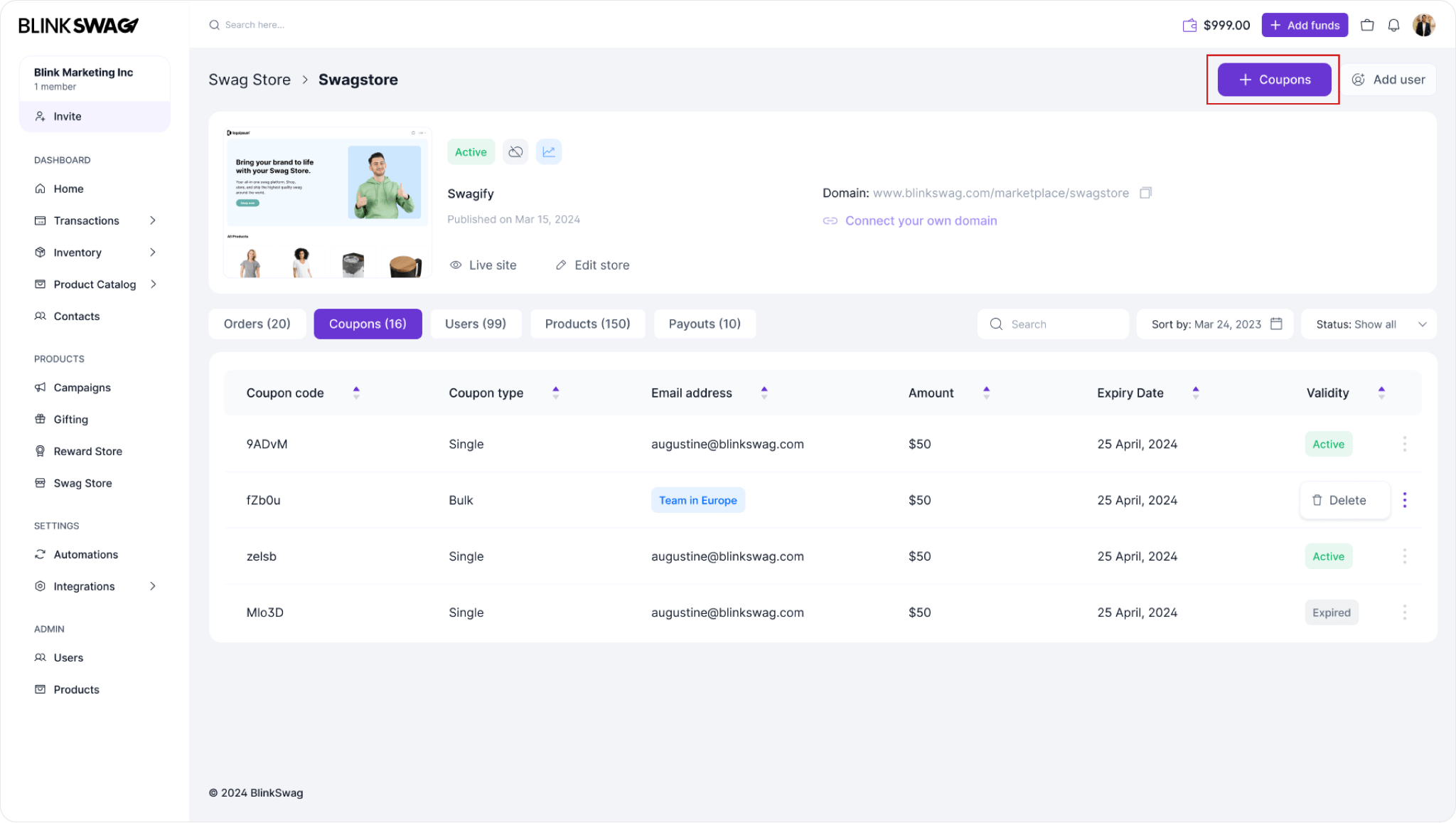Click Invite under Blink Marketing Inc

click(x=95, y=117)
